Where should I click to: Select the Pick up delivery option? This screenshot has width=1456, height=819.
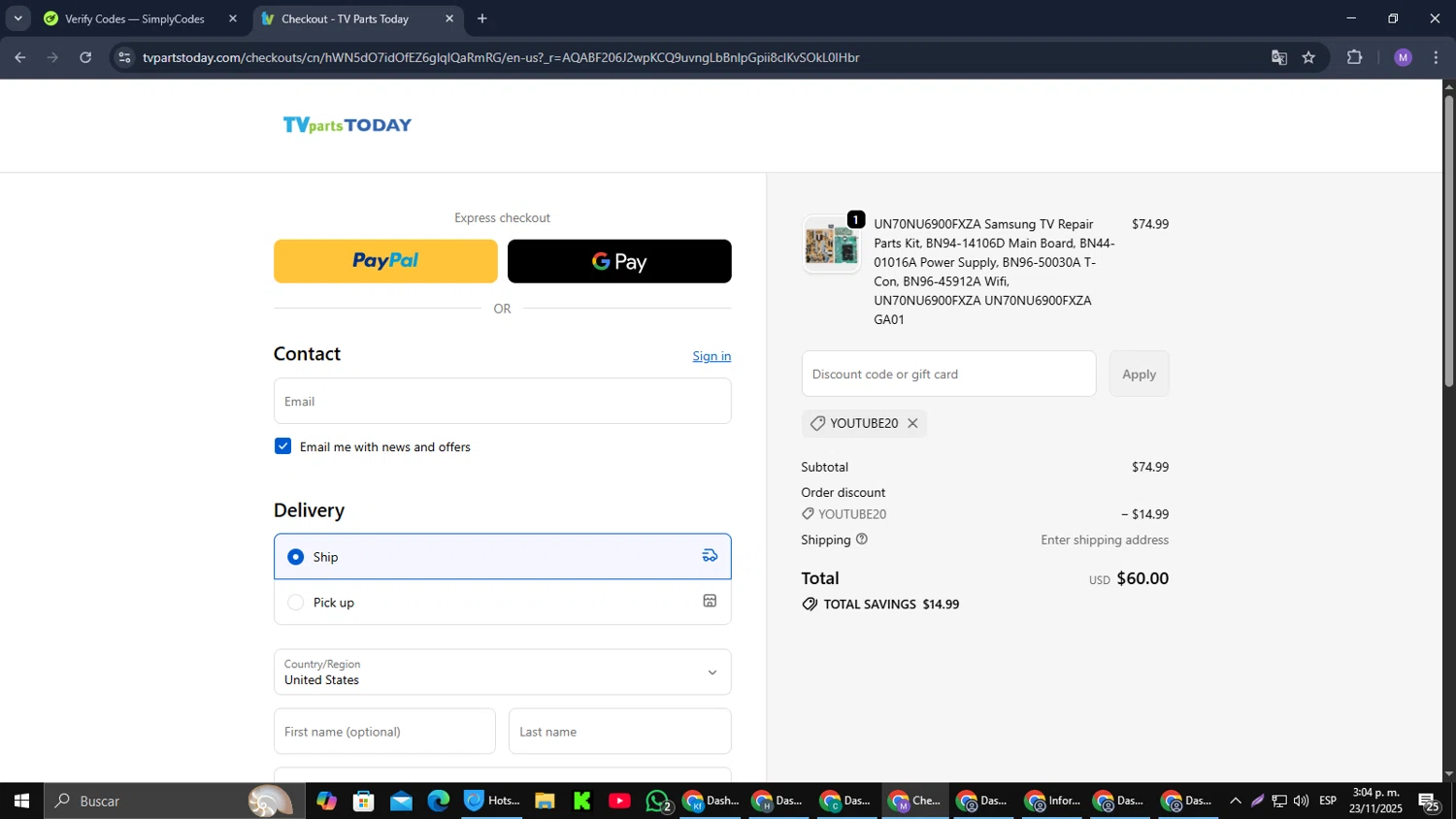coord(502,603)
